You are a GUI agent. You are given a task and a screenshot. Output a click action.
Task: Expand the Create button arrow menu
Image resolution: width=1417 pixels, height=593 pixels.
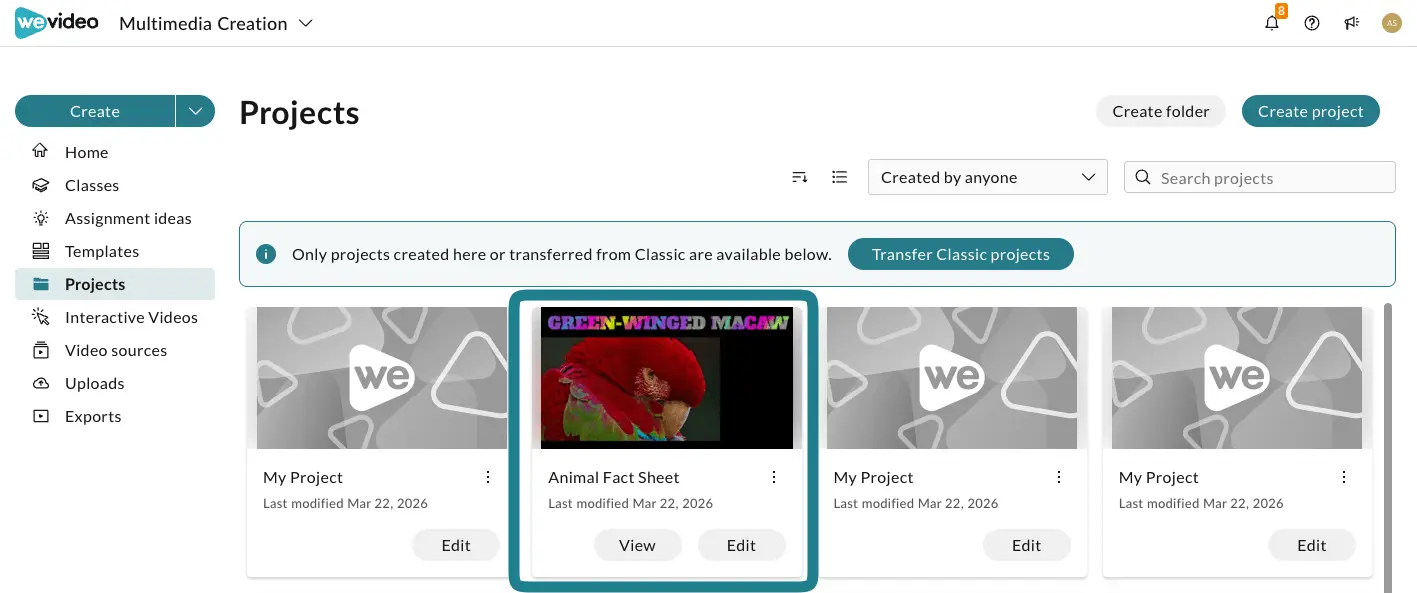[195, 111]
